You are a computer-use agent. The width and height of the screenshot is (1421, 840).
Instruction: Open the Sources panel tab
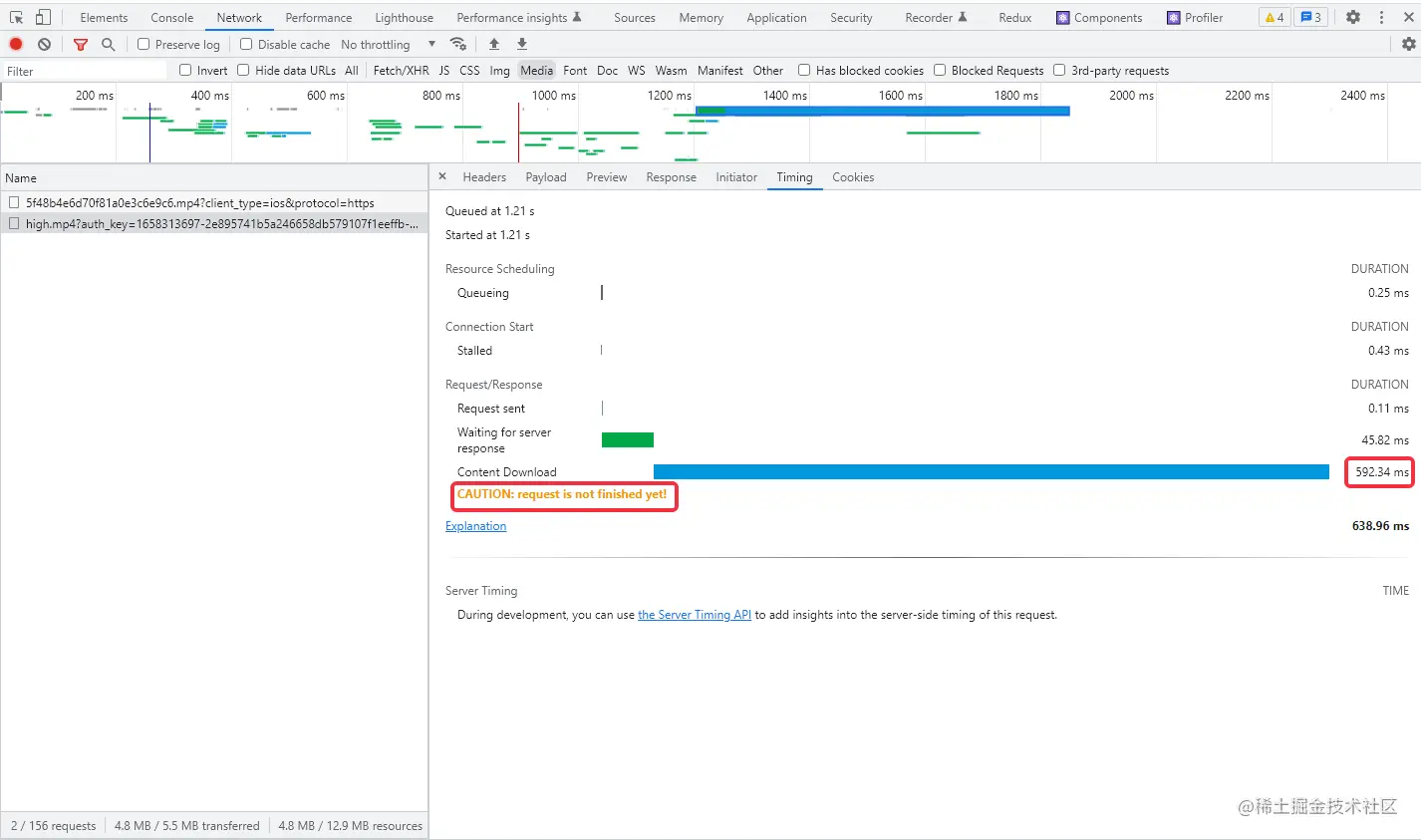635,17
